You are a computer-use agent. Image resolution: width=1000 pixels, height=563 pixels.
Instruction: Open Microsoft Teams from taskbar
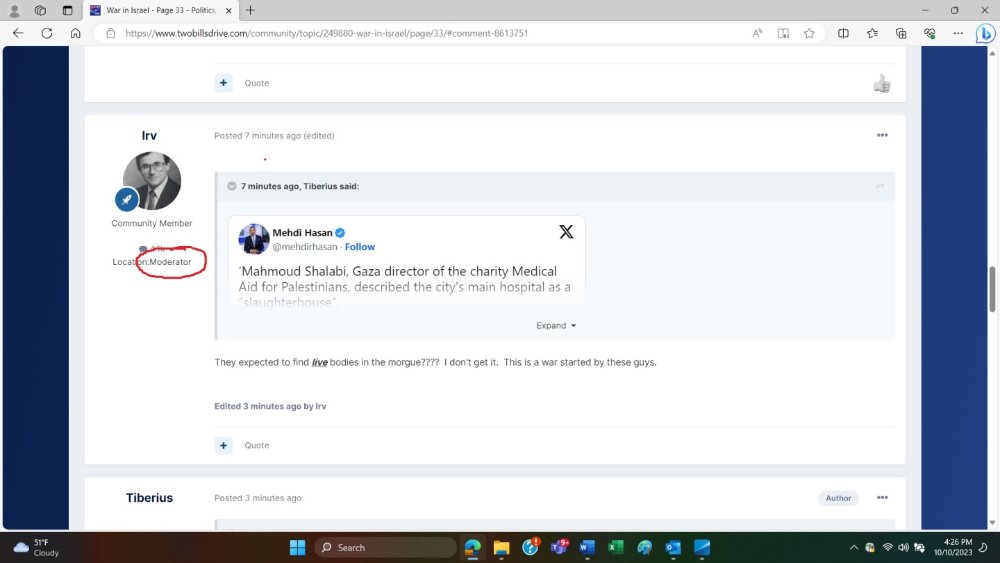559,547
